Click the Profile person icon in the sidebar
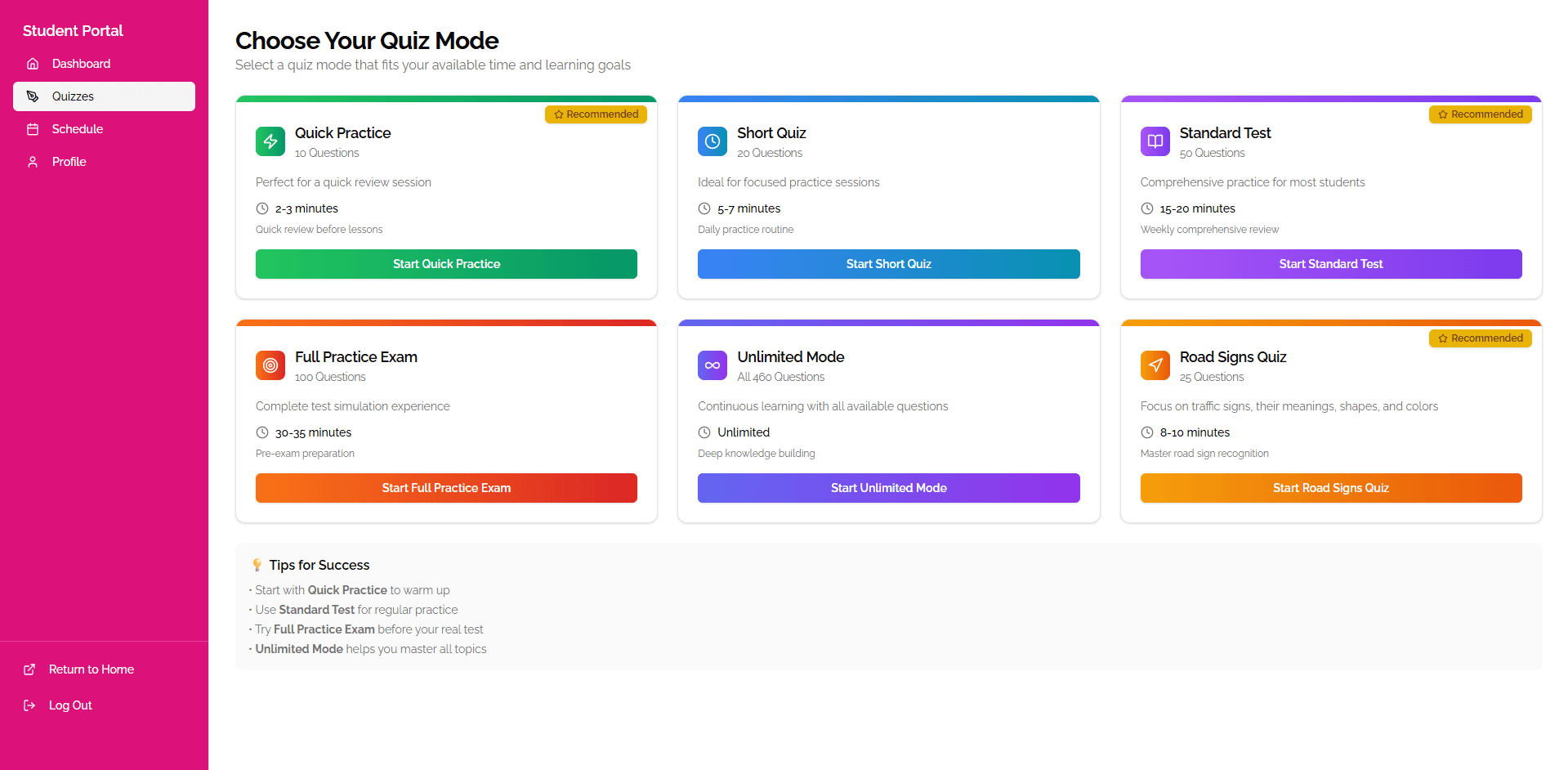The image size is (1568, 770). (33, 161)
